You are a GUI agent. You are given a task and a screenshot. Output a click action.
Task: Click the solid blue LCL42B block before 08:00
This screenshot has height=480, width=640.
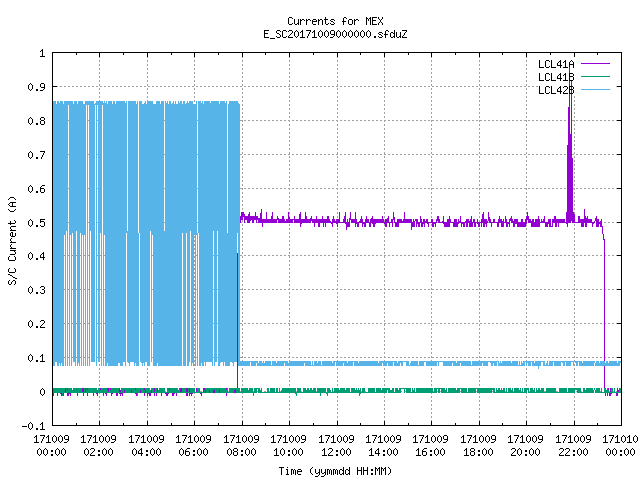coord(146,233)
